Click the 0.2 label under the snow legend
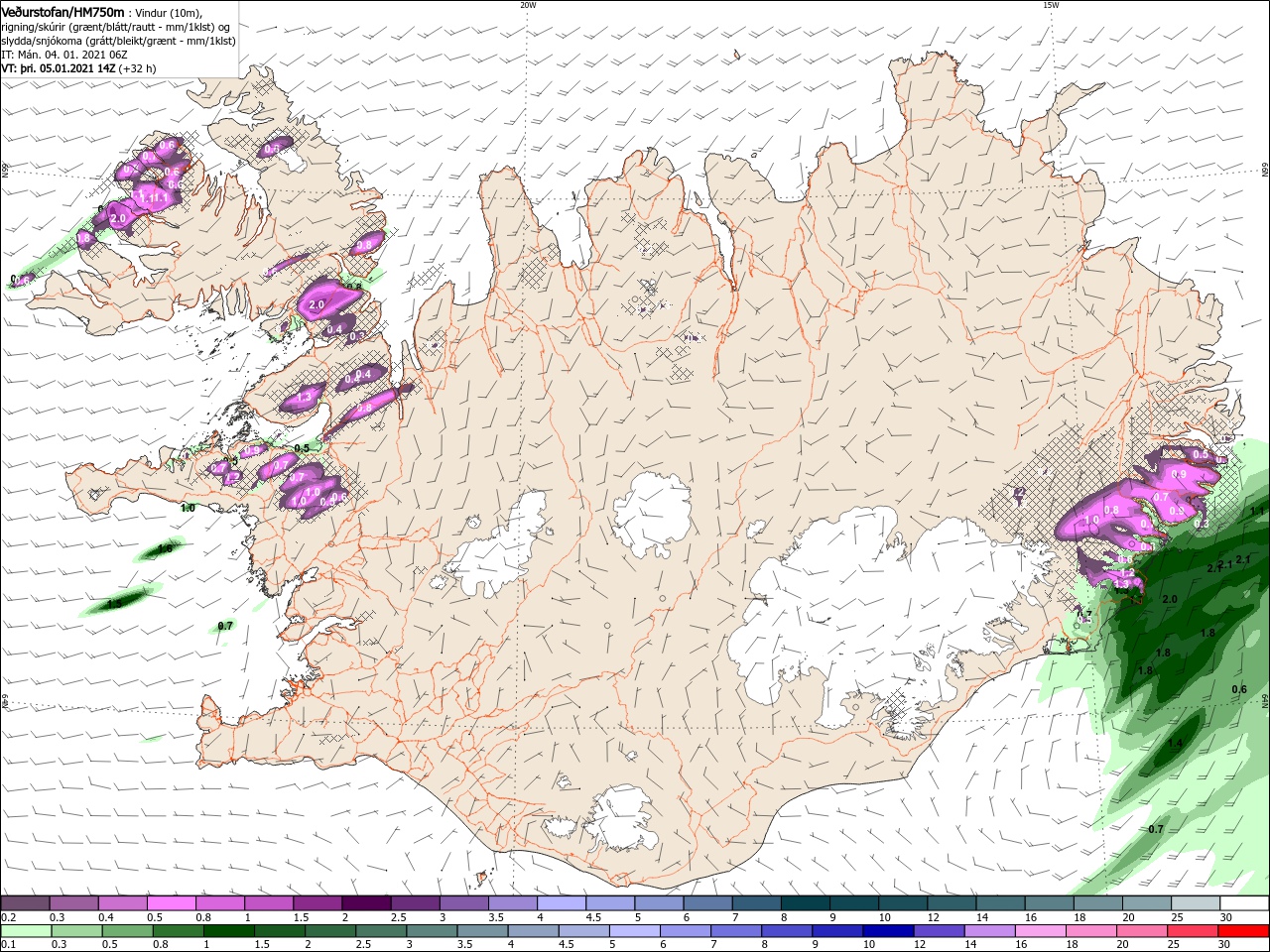The width and height of the screenshot is (1270, 952). 7,917
